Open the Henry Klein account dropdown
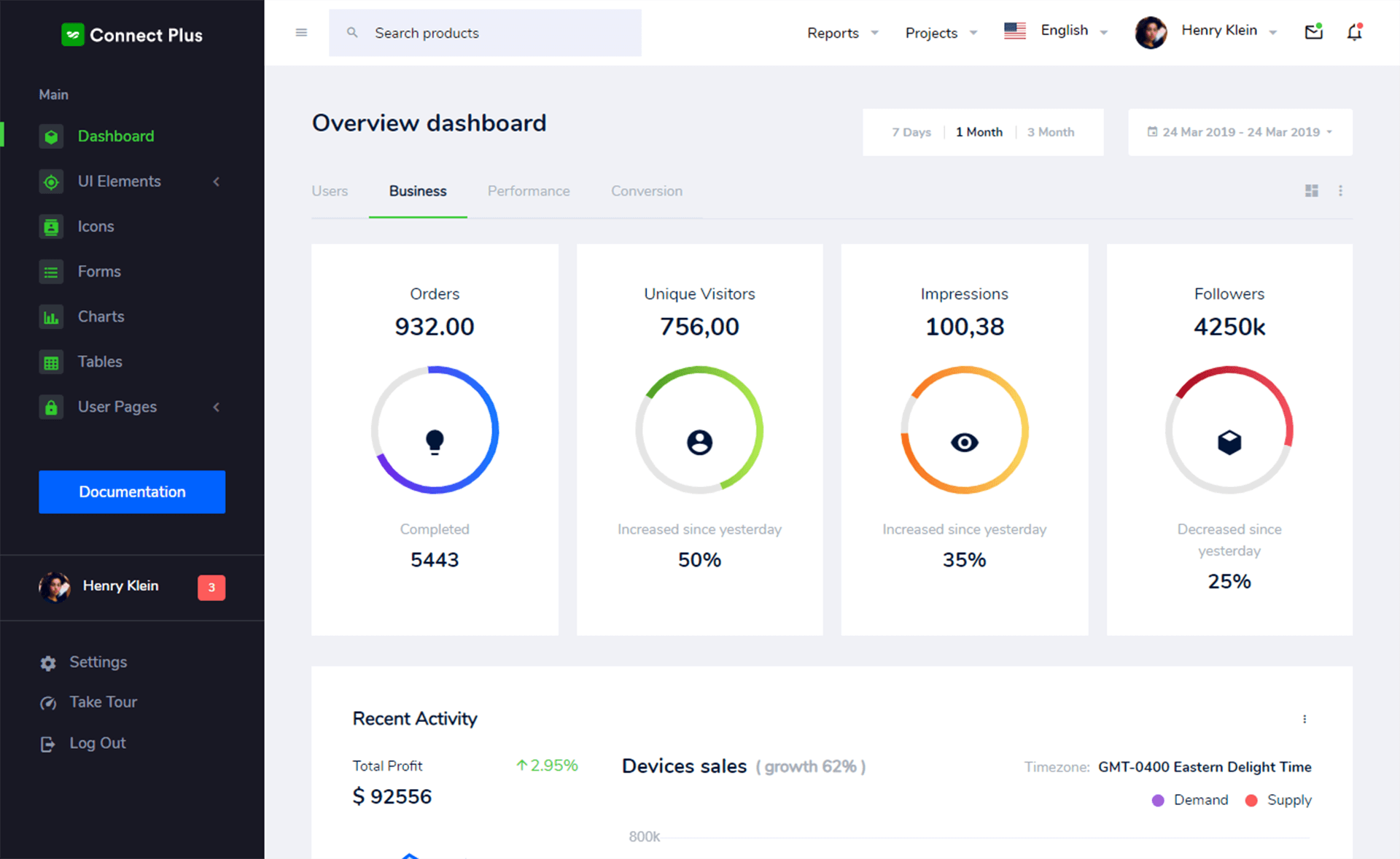This screenshot has width=1400, height=859. [x=1219, y=31]
